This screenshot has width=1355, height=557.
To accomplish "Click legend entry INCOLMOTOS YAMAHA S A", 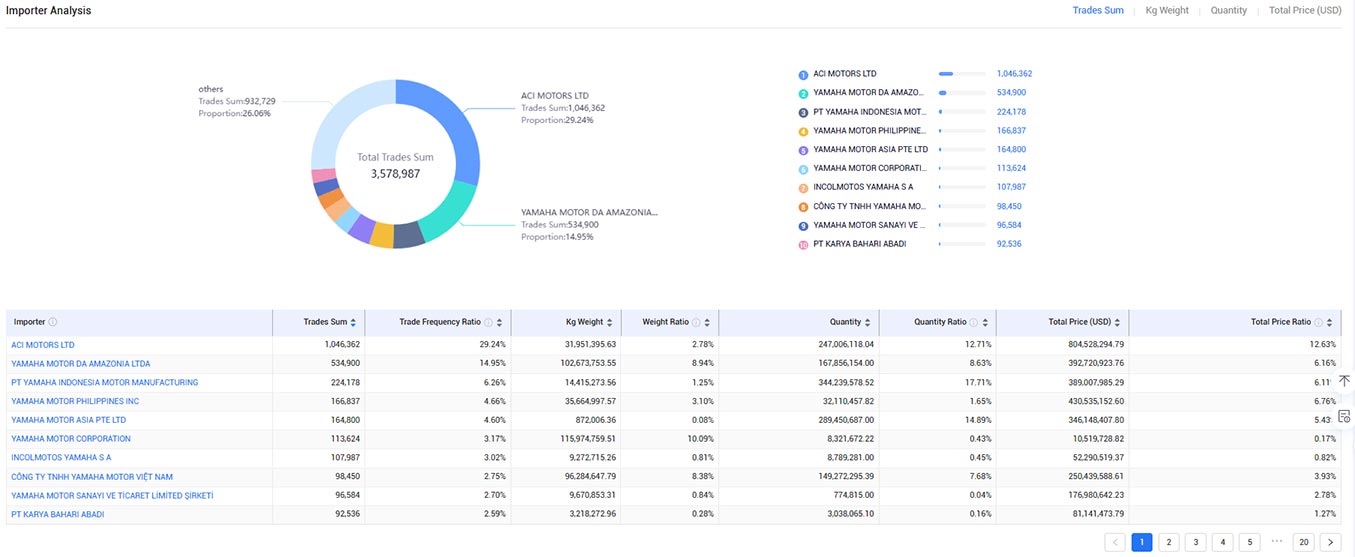I will (863, 187).
